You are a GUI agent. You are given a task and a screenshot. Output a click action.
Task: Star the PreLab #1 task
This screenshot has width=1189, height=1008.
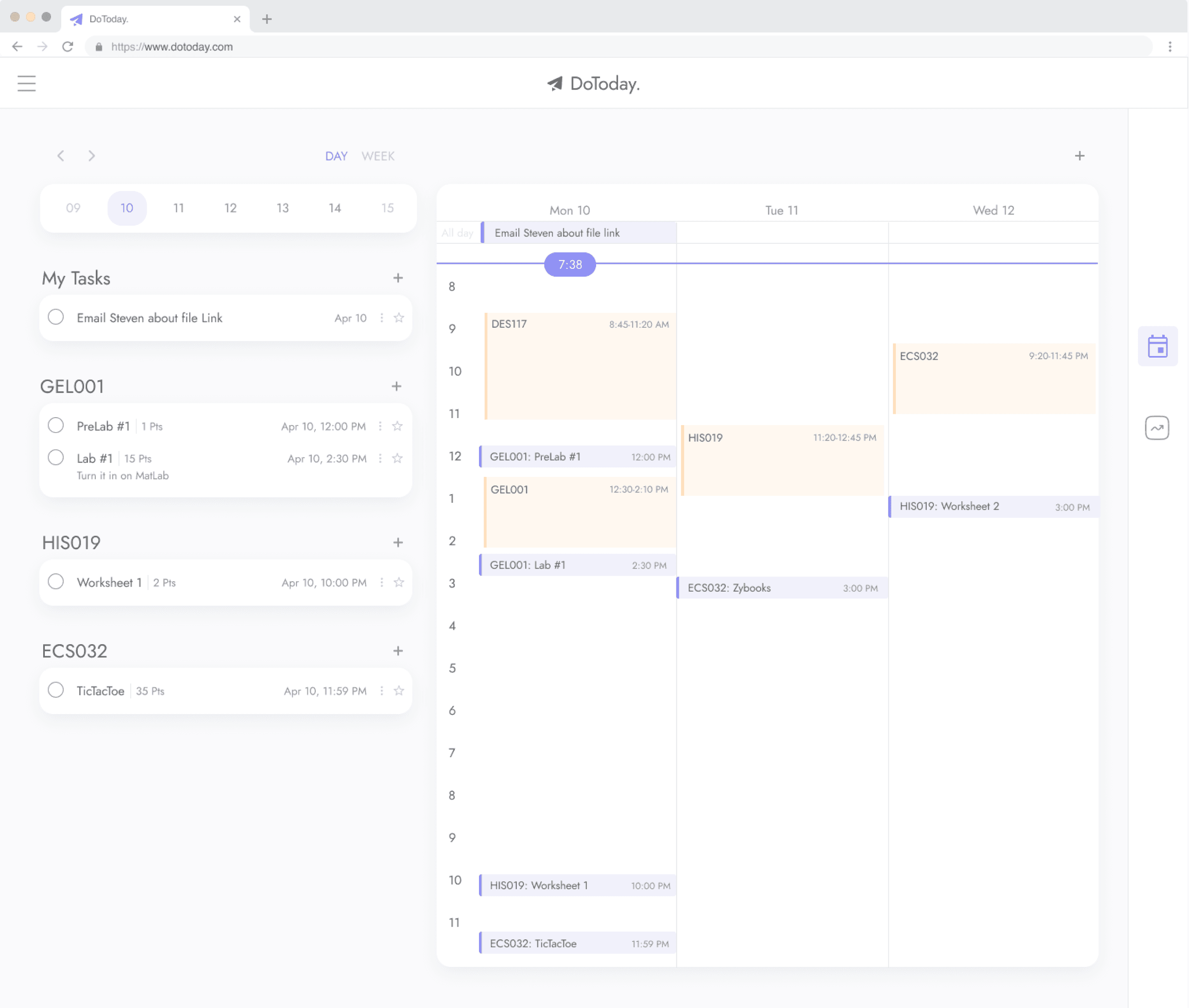398,426
